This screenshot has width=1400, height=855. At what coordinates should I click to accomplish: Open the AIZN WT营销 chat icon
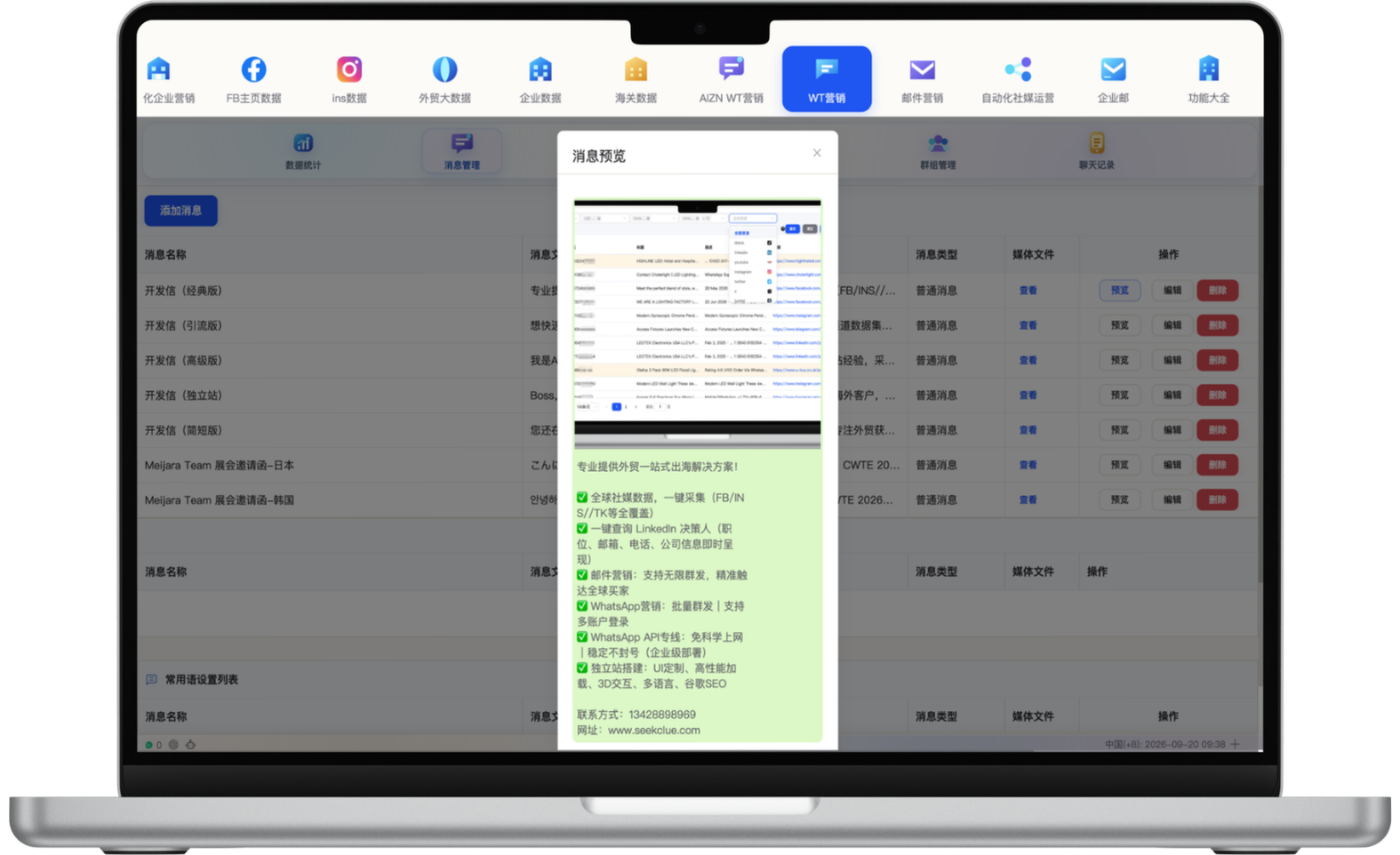731,69
